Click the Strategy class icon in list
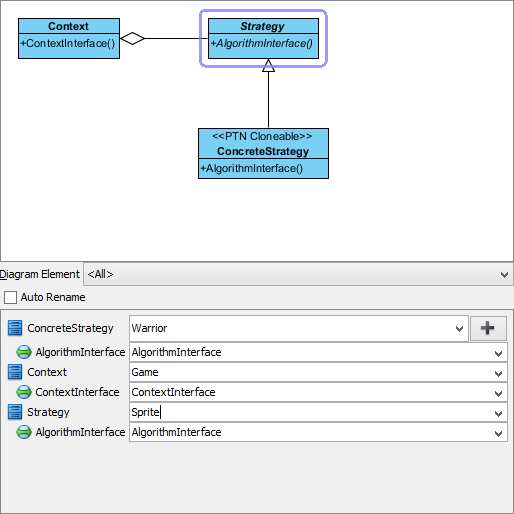Screen dimensions: 514x514 15,412
